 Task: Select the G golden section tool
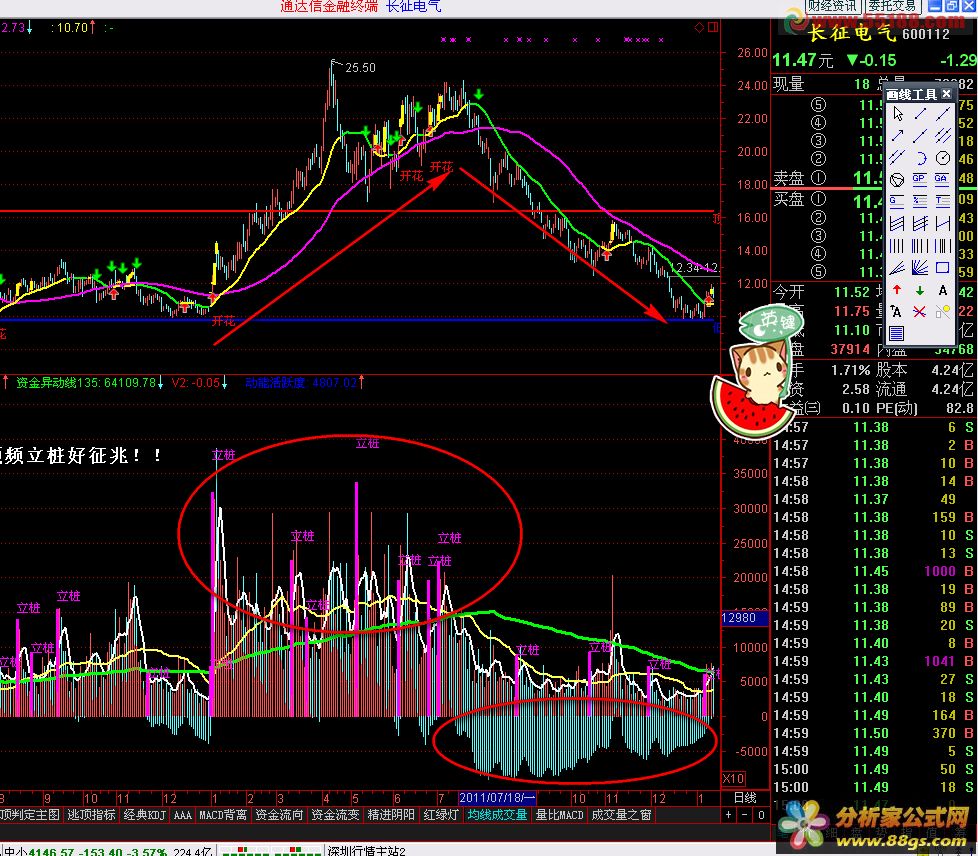(x=897, y=200)
